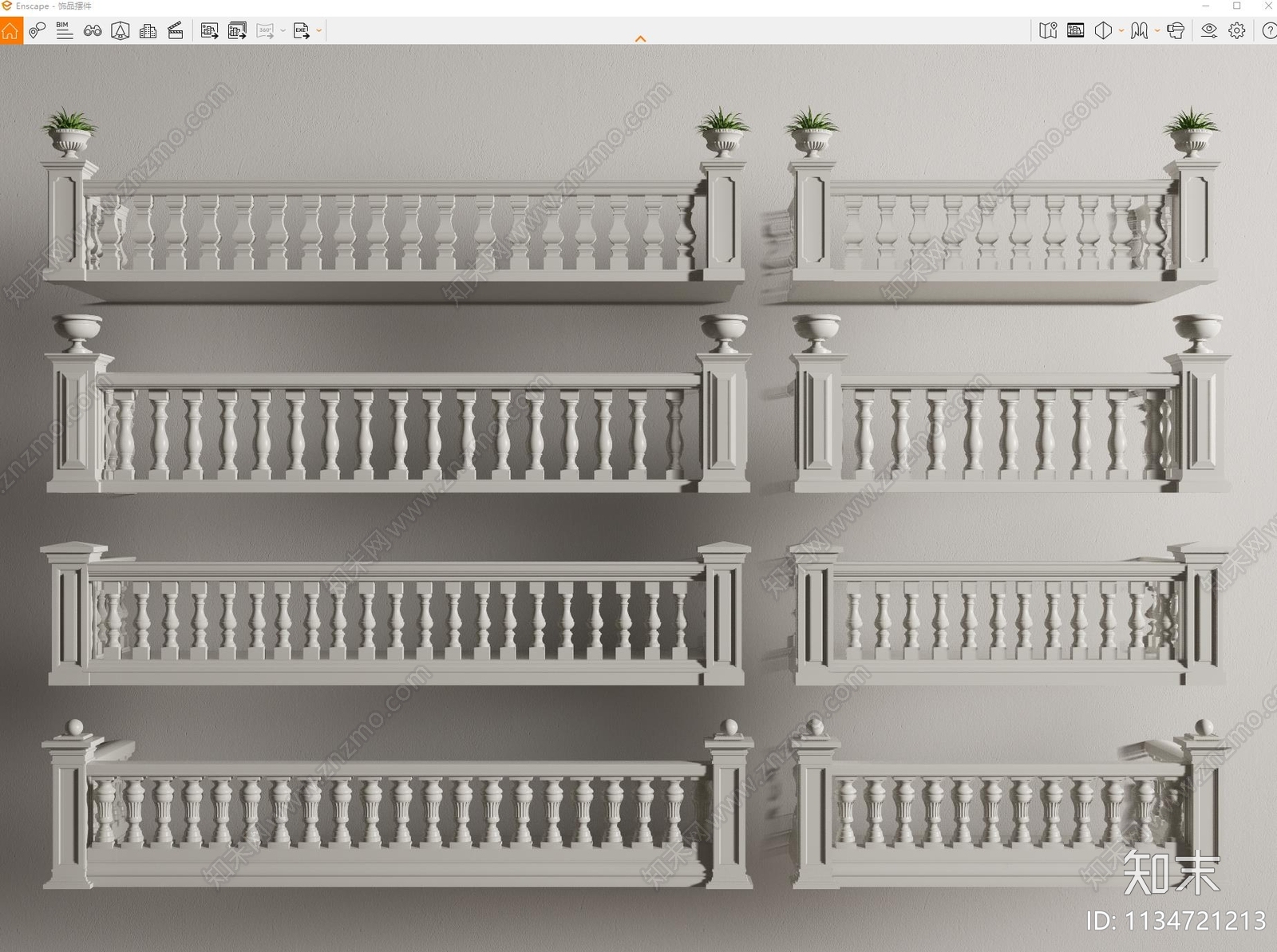Click the orange Home button
This screenshot has height=952, width=1277.
point(10,31)
